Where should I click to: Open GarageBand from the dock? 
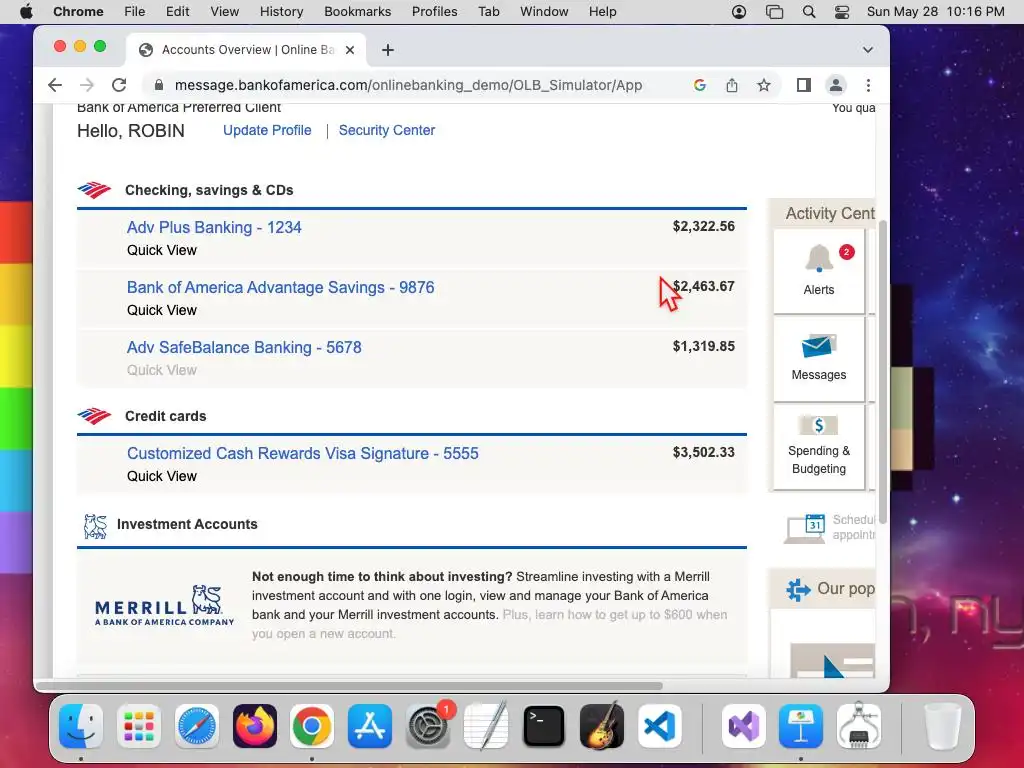coord(601,726)
